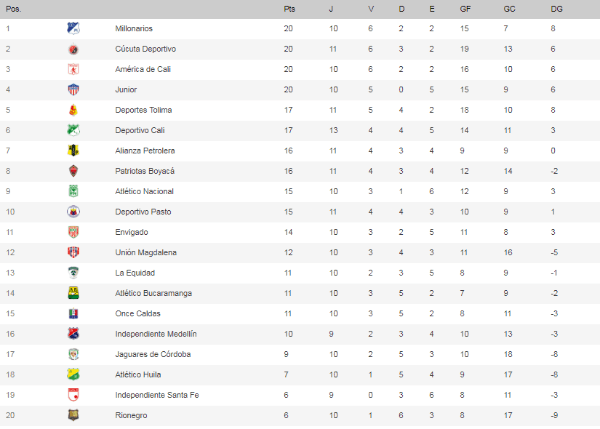Image resolution: width=600 pixels, height=429 pixels.
Task: Click the Atlético Bucaramanga crest
Action: coord(73,293)
